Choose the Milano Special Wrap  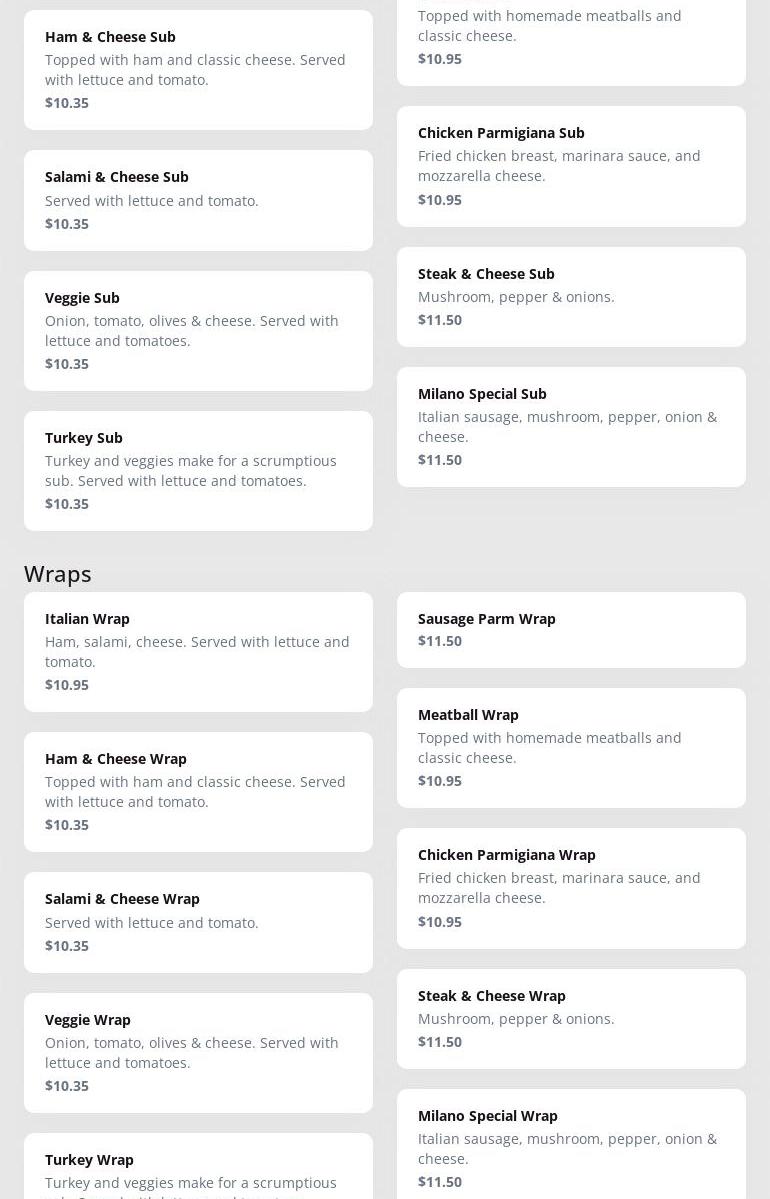(571, 1145)
